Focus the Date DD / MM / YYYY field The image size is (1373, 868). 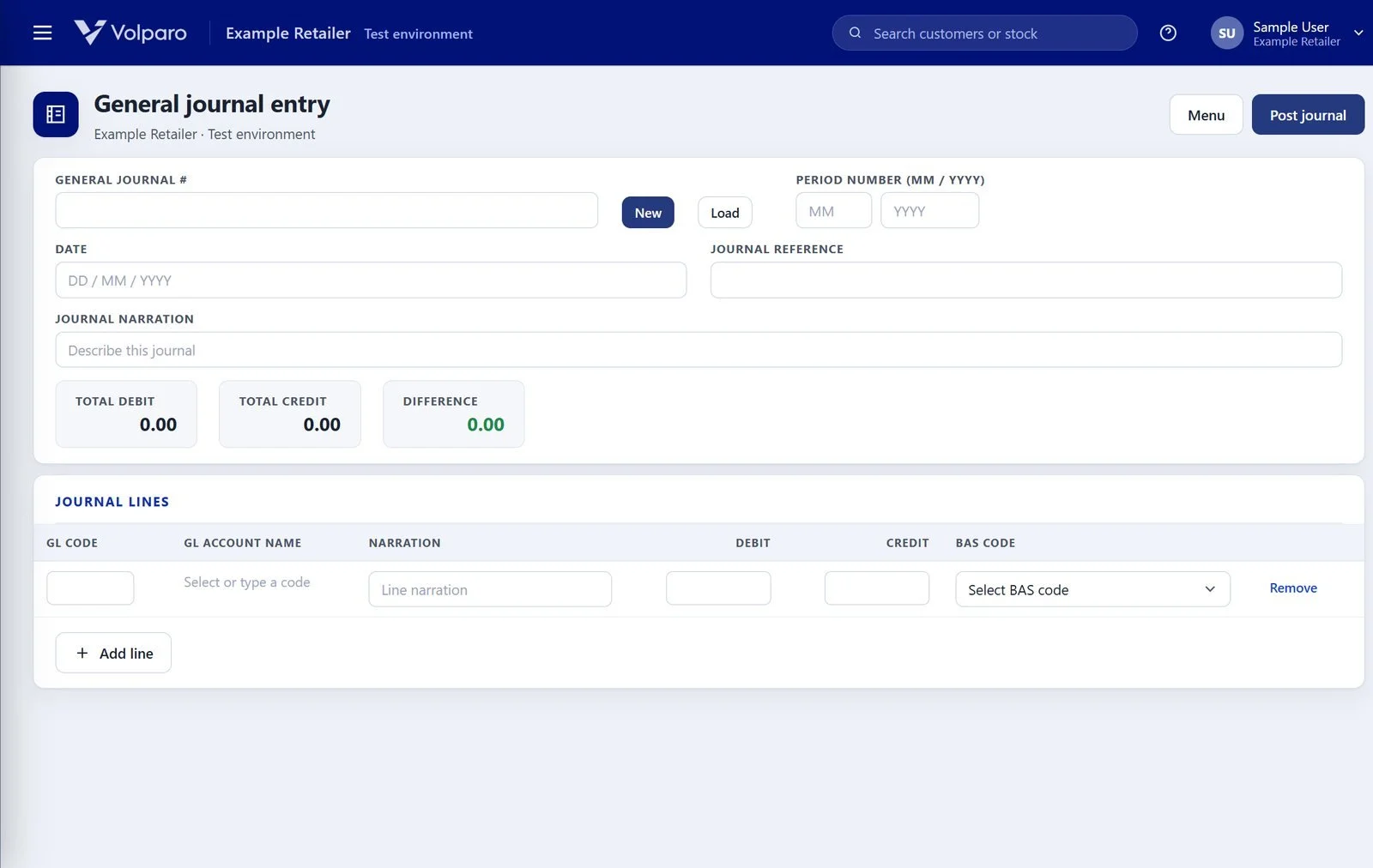371,280
